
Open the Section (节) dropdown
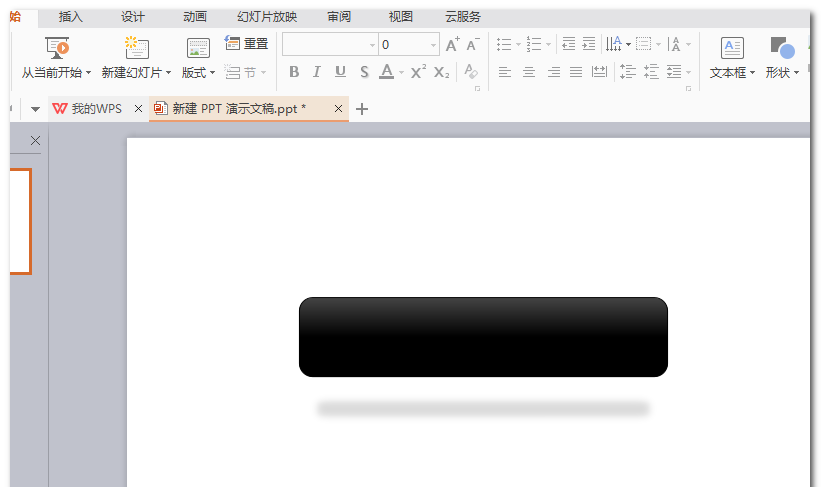tap(245, 72)
